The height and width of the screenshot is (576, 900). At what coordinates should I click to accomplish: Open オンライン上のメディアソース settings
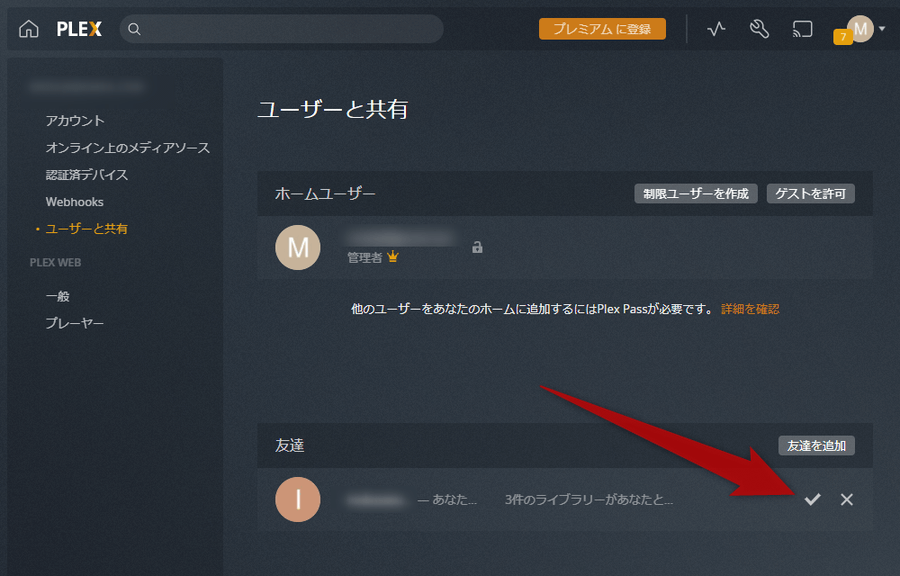[128, 148]
